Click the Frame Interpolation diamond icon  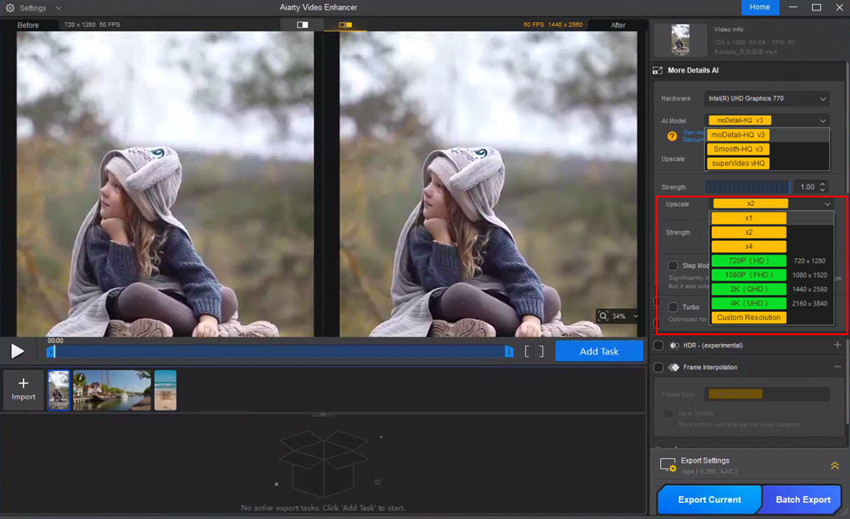tap(674, 368)
